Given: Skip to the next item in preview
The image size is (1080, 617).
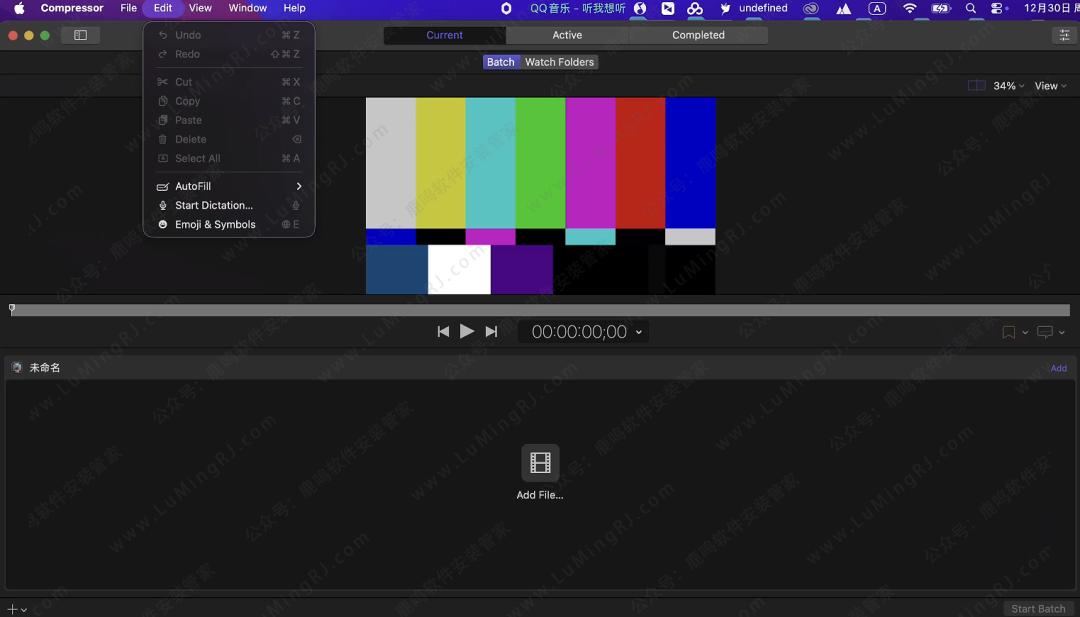Looking at the screenshot, I should coord(491,332).
